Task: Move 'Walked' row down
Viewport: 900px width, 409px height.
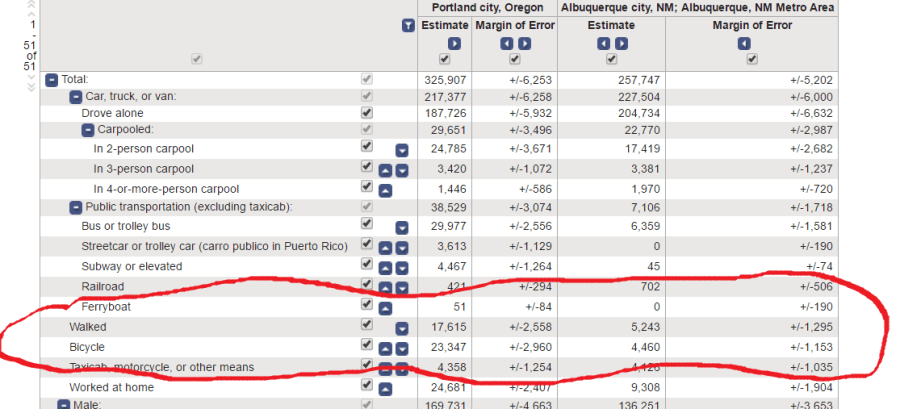Action: (402, 328)
